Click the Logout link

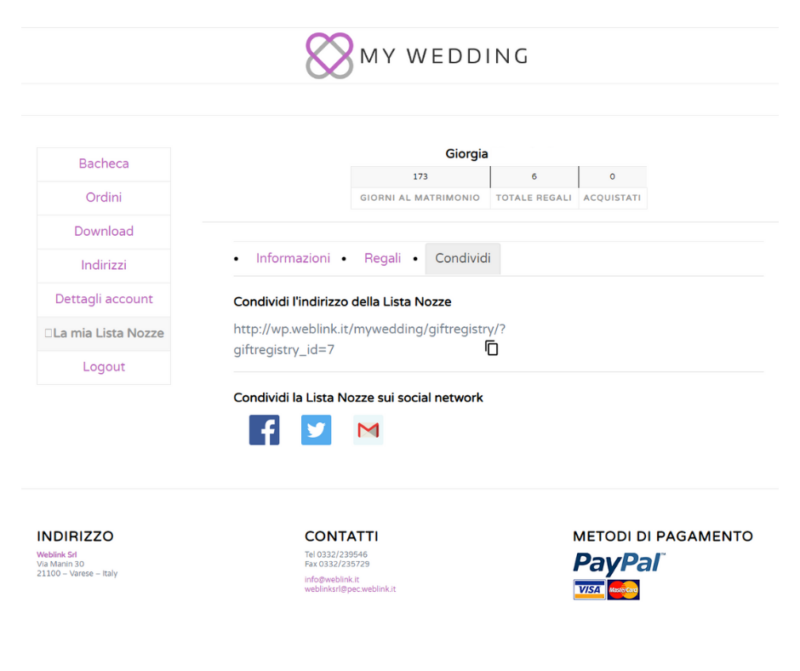click(x=104, y=367)
